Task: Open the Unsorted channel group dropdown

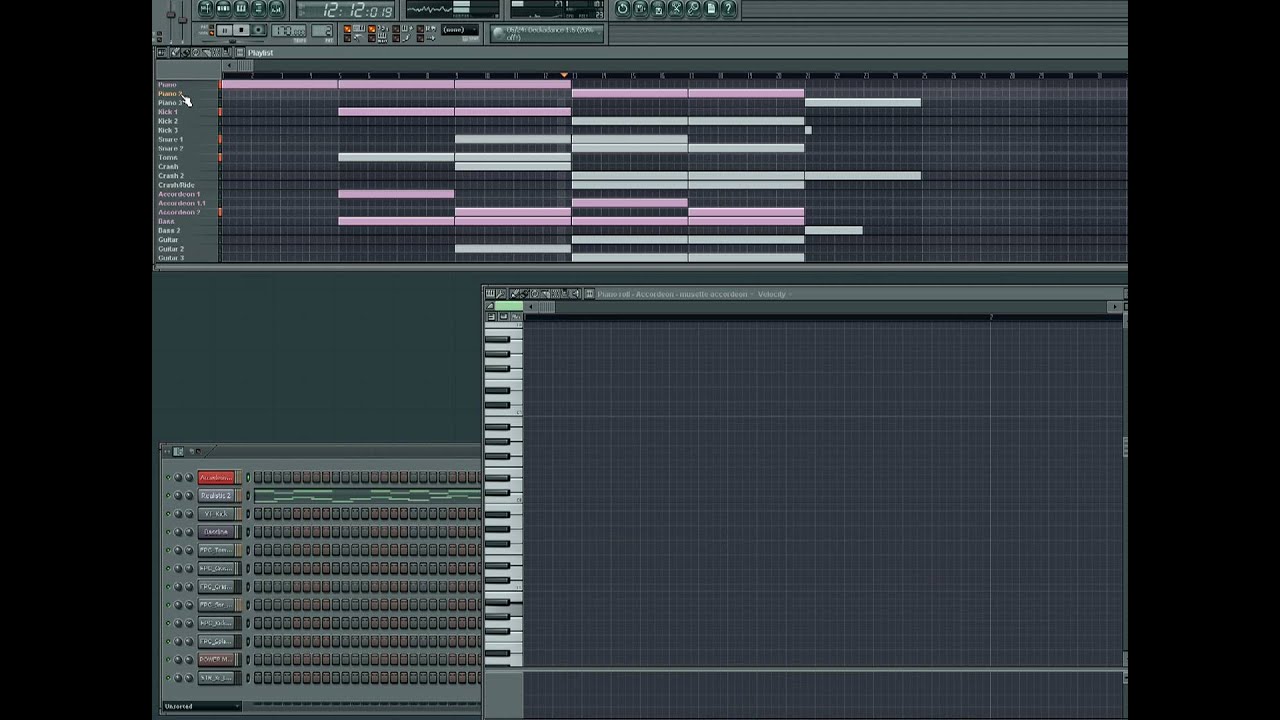Action: tap(201, 706)
